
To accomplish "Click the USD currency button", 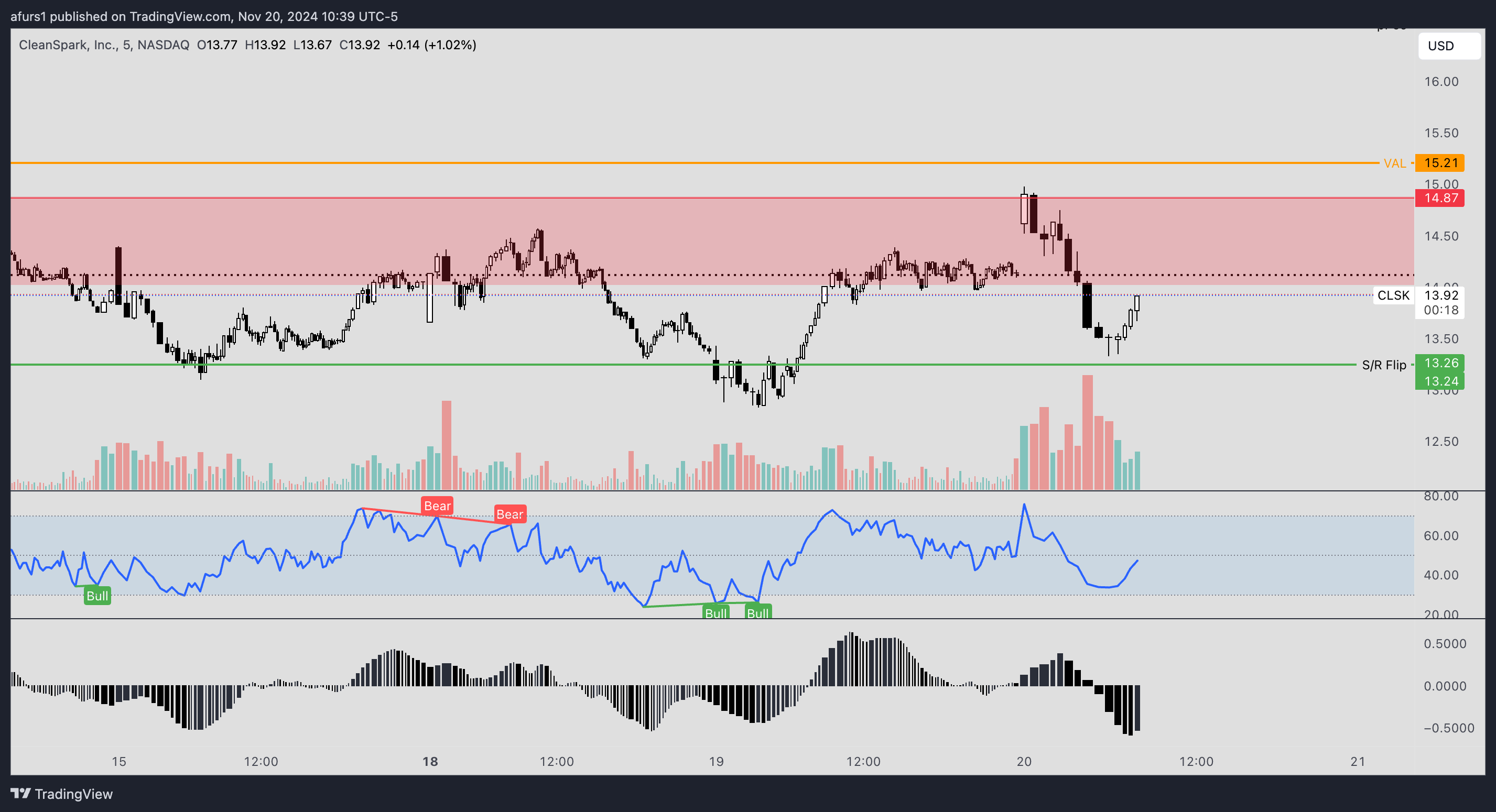I will point(1449,46).
